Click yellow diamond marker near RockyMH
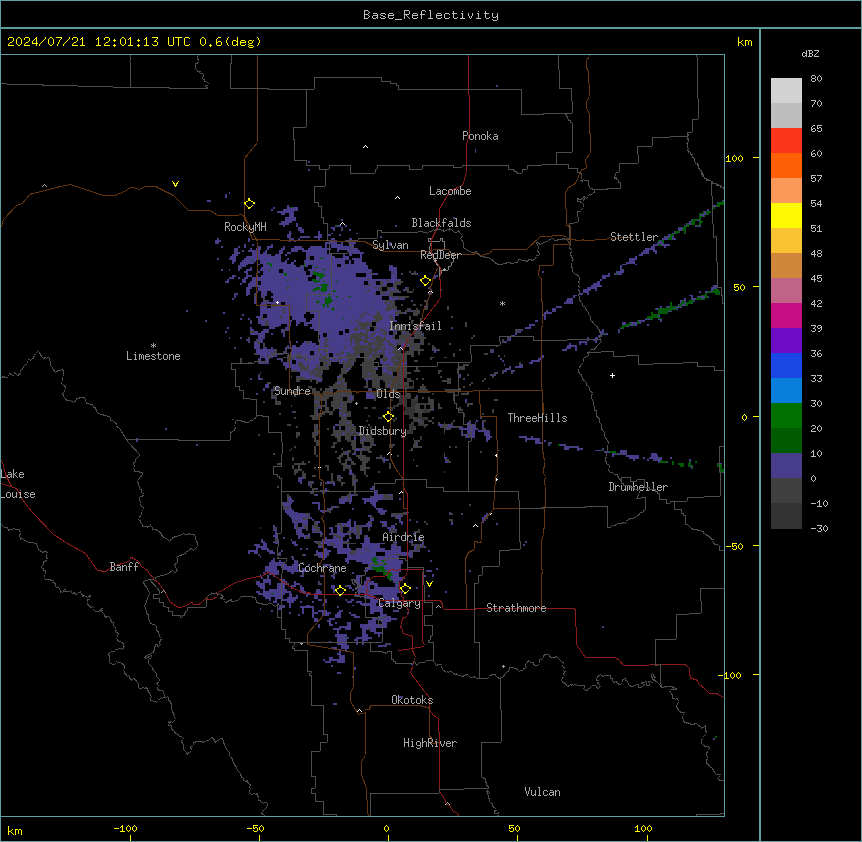 (x=250, y=204)
